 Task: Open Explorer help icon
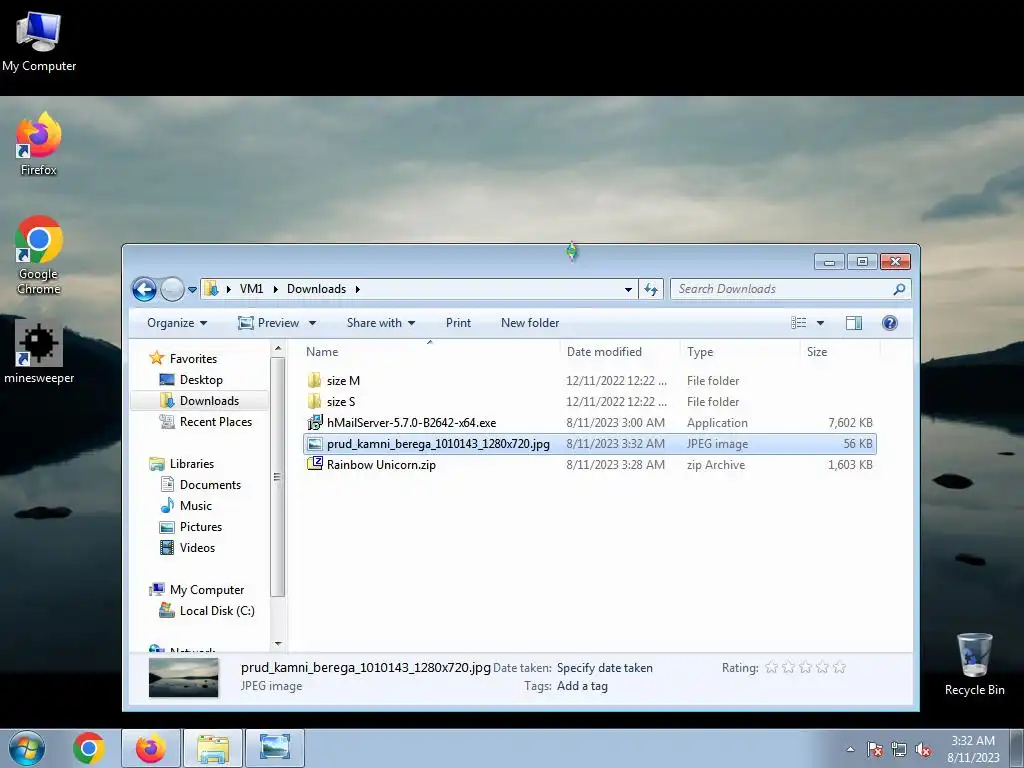click(x=889, y=323)
